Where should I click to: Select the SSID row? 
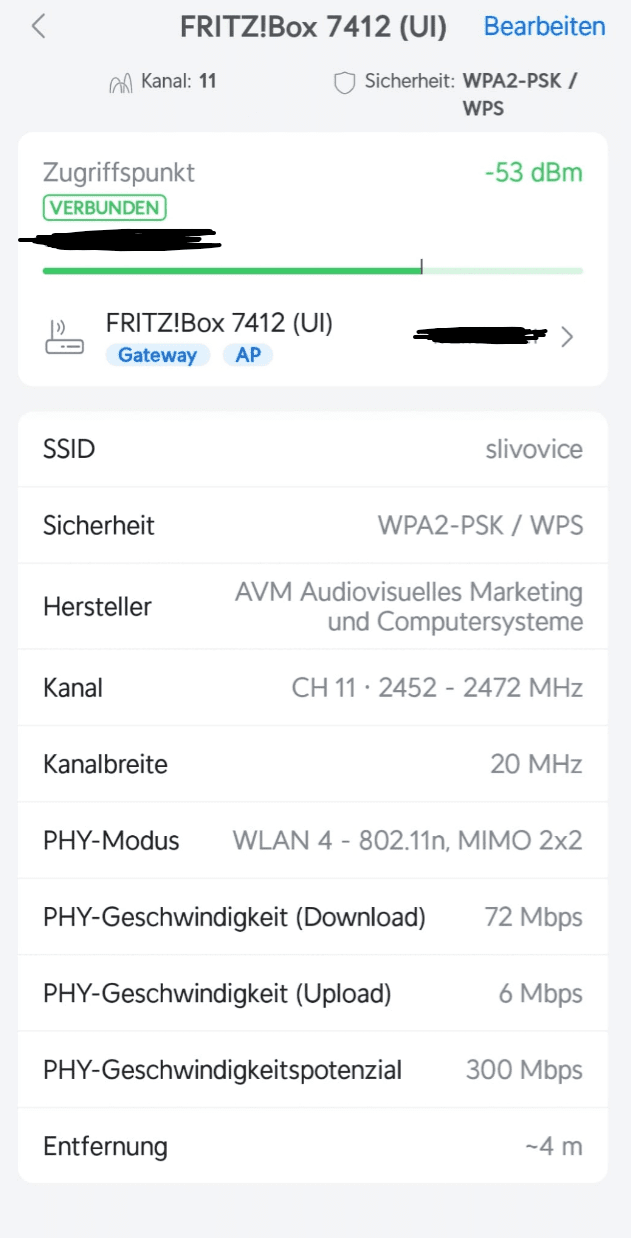(x=312, y=449)
